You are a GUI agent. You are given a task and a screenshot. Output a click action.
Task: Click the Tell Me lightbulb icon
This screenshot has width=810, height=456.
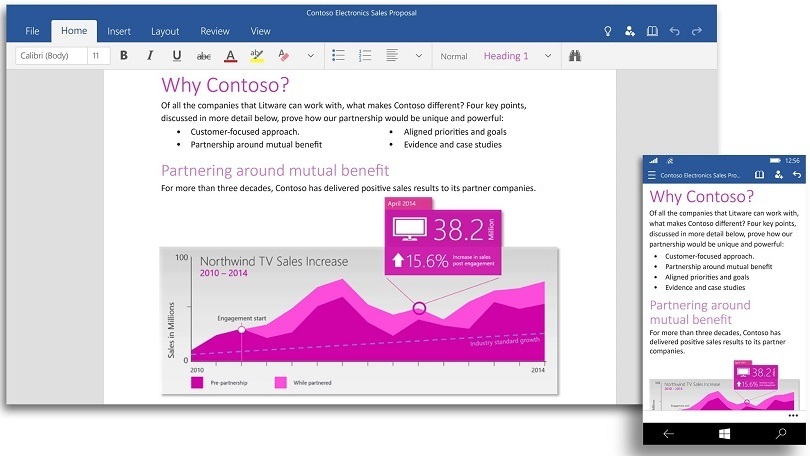pos(607,31)
